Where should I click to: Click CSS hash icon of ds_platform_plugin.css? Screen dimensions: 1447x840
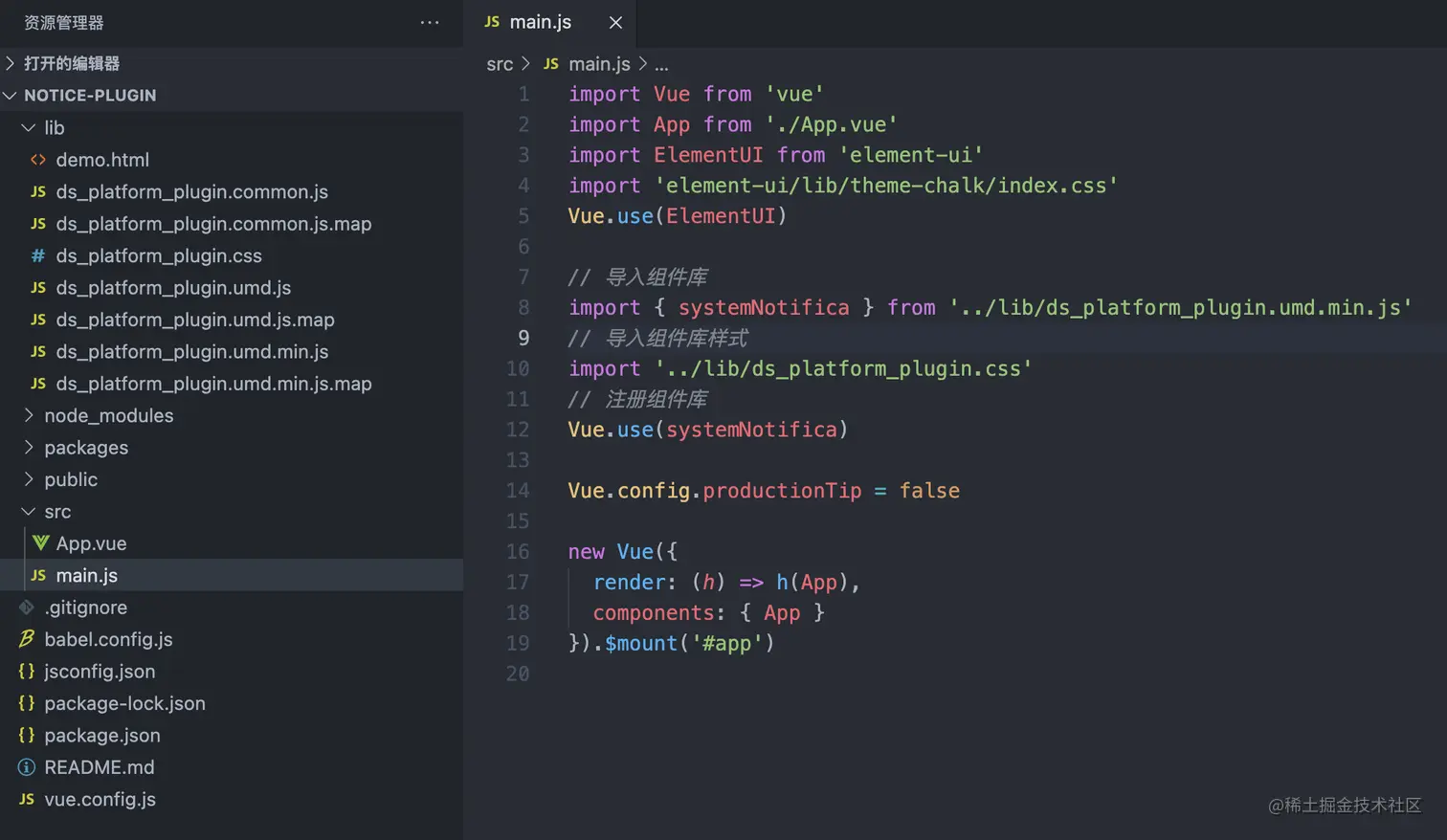38,255
